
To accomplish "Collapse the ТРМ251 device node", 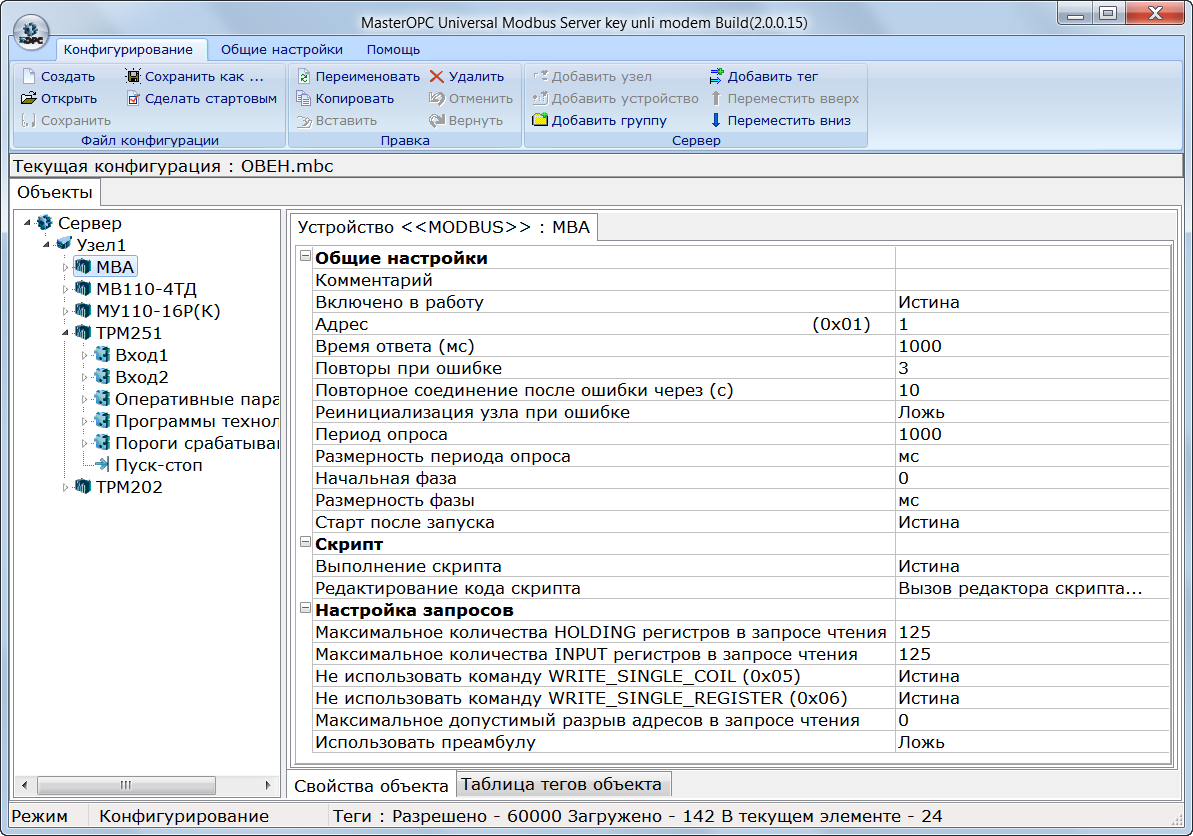I will (x=65, y=333).
